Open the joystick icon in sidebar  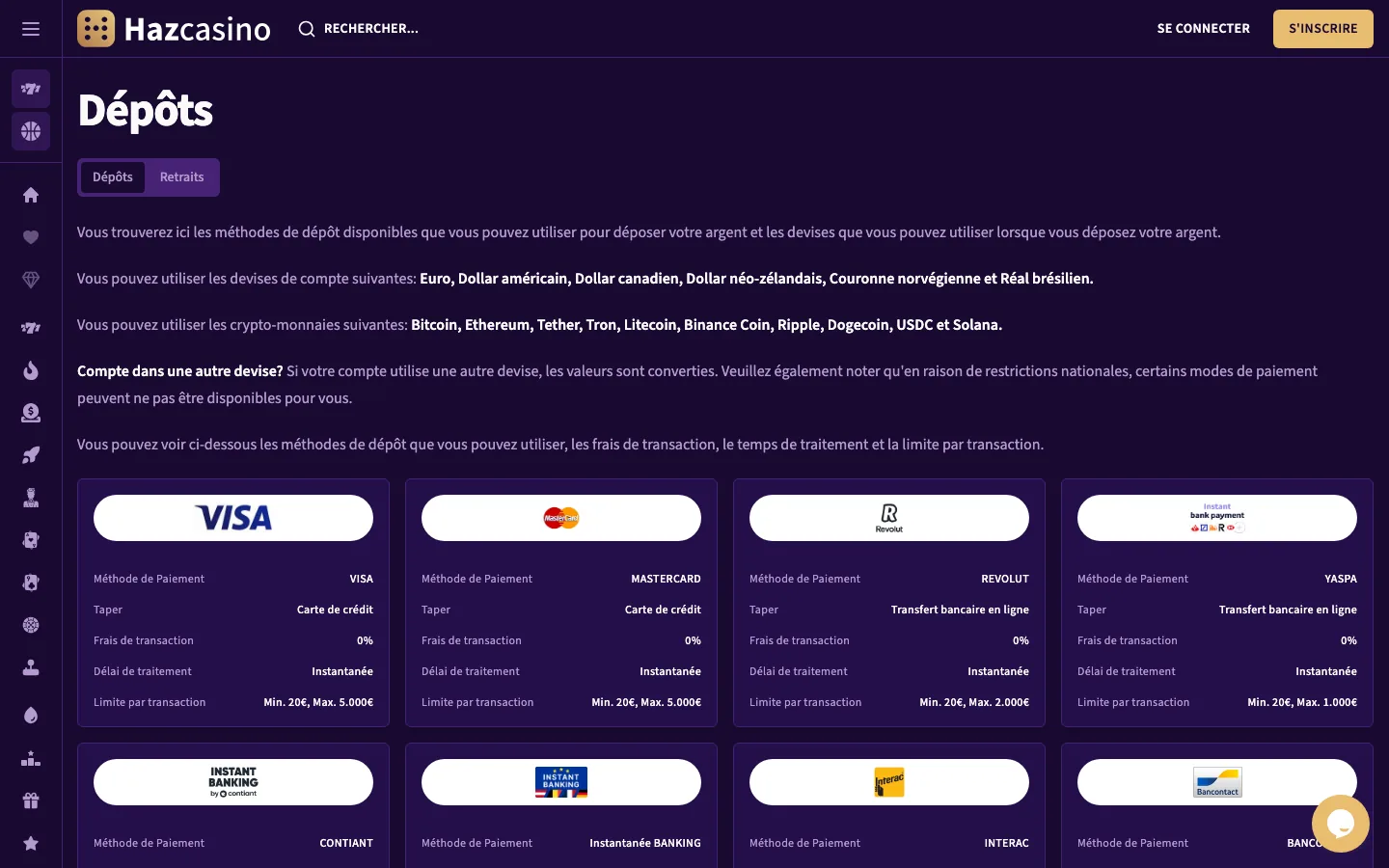point(31,667)
